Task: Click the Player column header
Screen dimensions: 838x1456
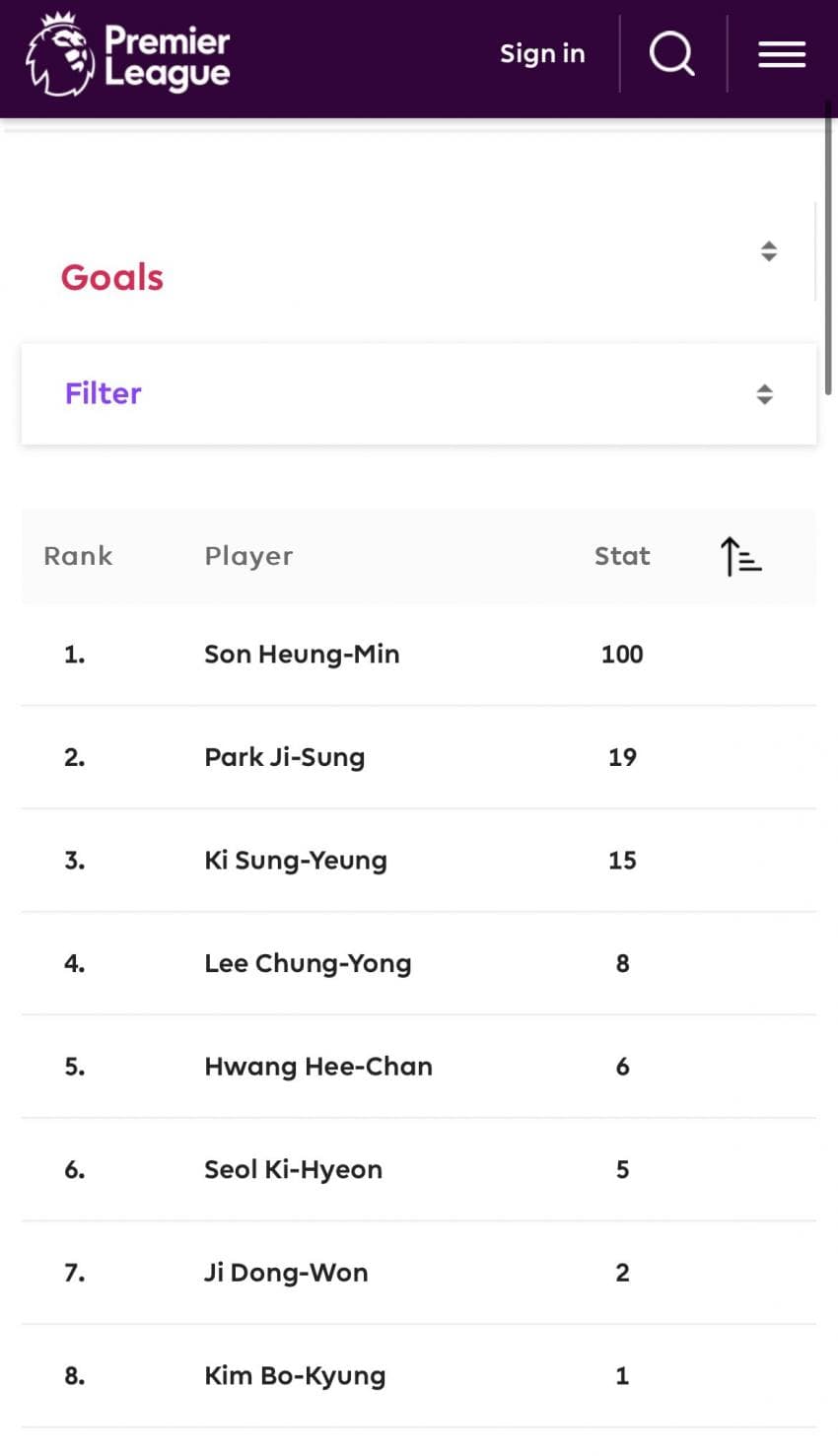Action: [x=248, y=556]
